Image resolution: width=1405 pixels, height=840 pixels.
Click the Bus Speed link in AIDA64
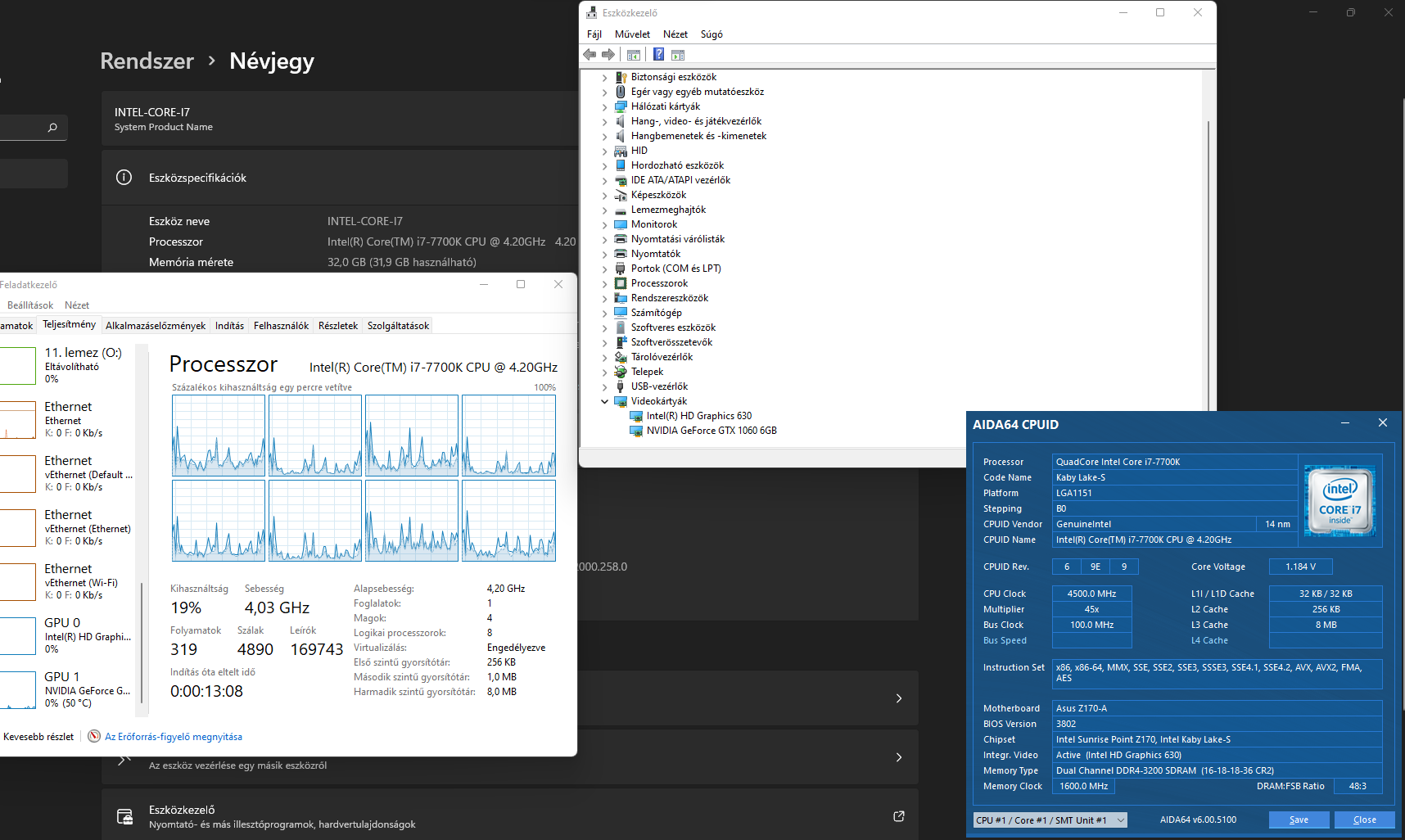click(x=1005, y=641)
